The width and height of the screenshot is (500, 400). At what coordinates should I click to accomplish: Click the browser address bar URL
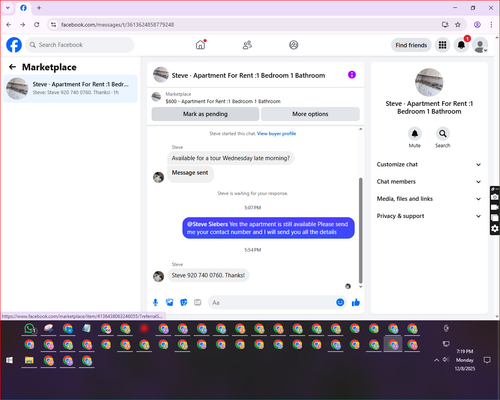117,25
